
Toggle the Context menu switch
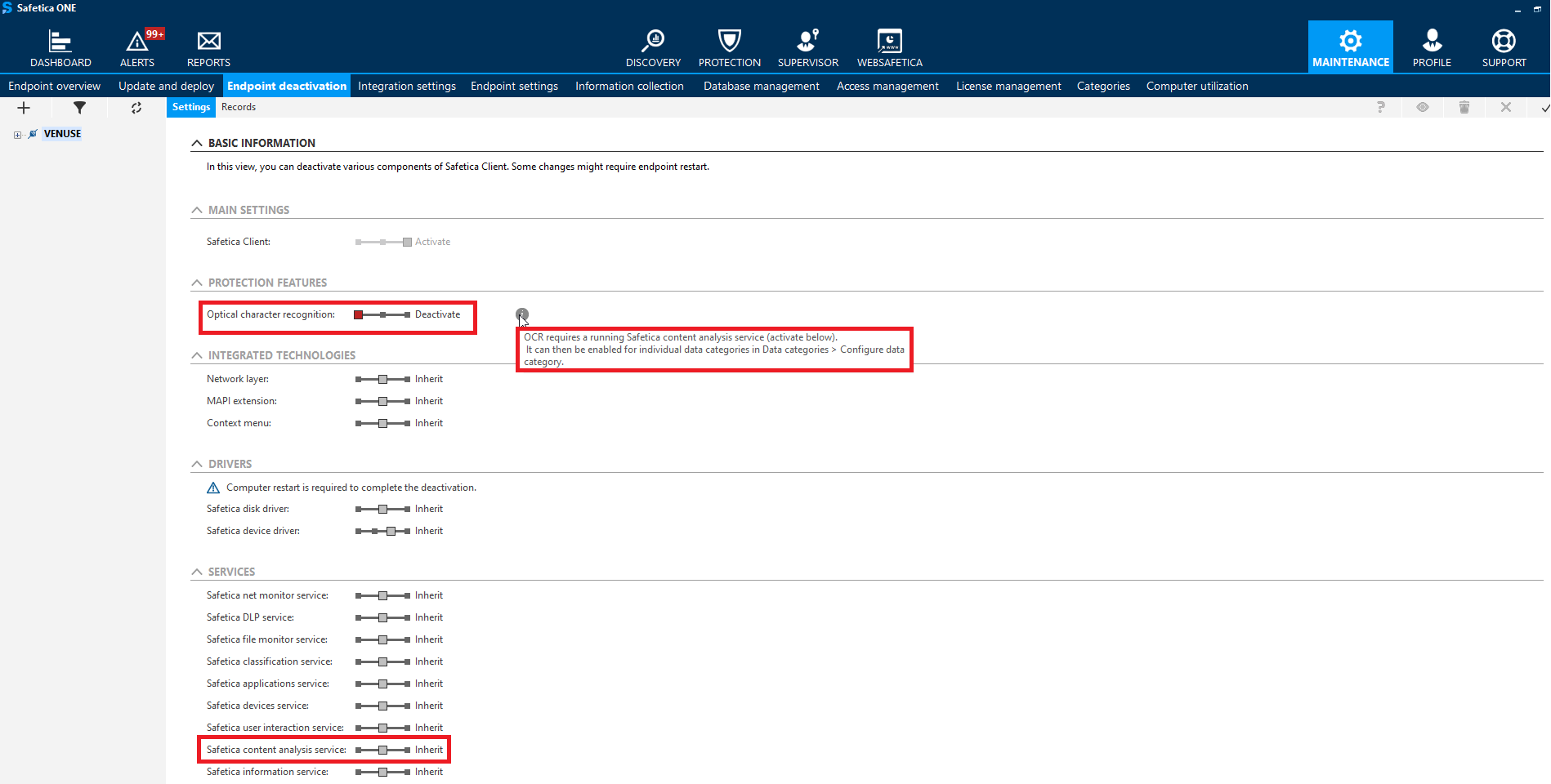[x=382, y=423]
